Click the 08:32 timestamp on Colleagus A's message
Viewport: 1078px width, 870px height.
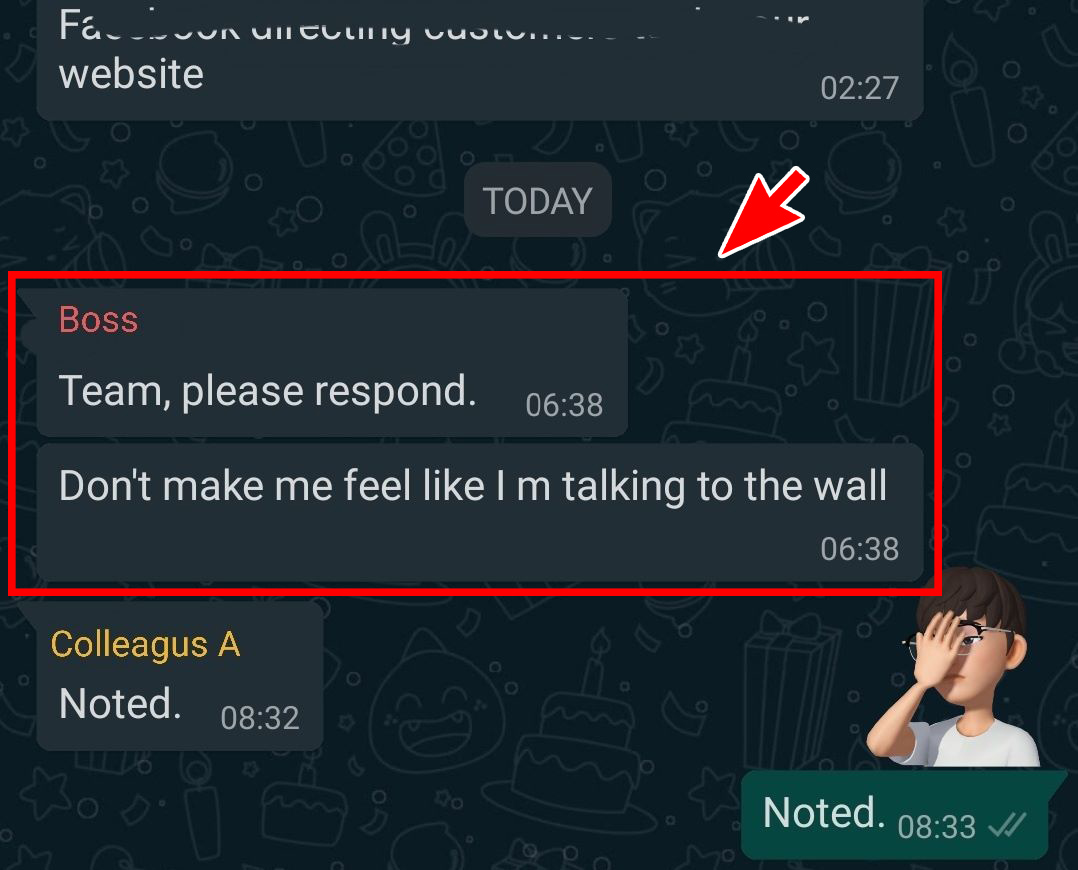pos(260,718)
